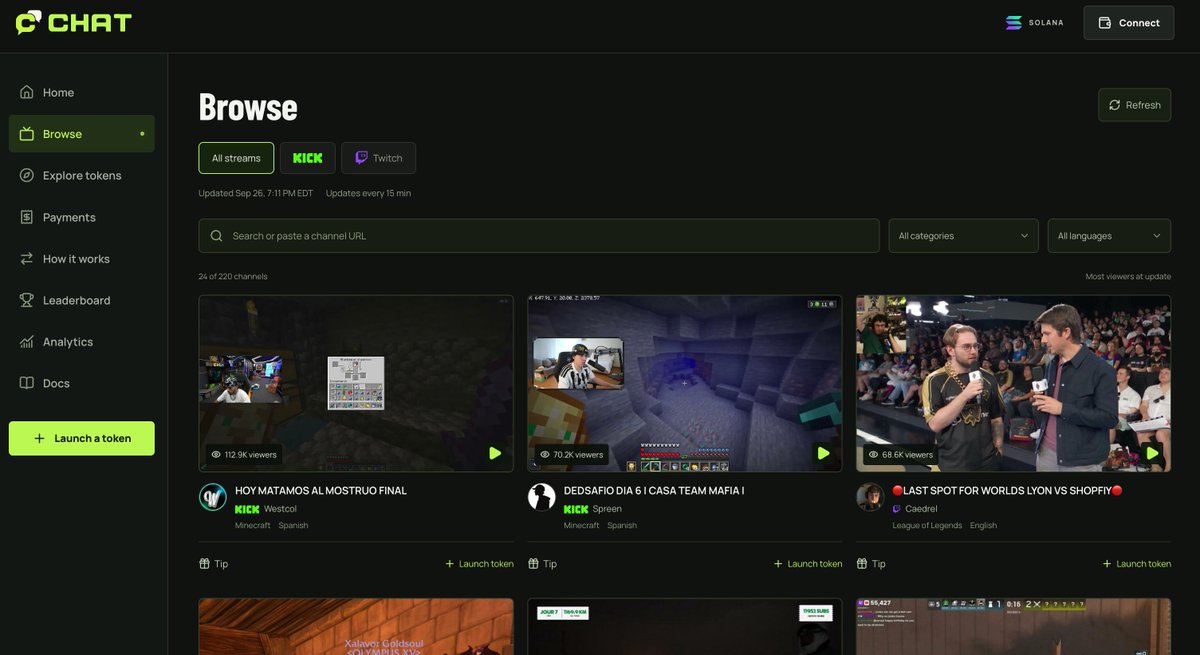Click the 68.6K viewers badge
This screenshot has height=655, width=1200.
point(901,454)
